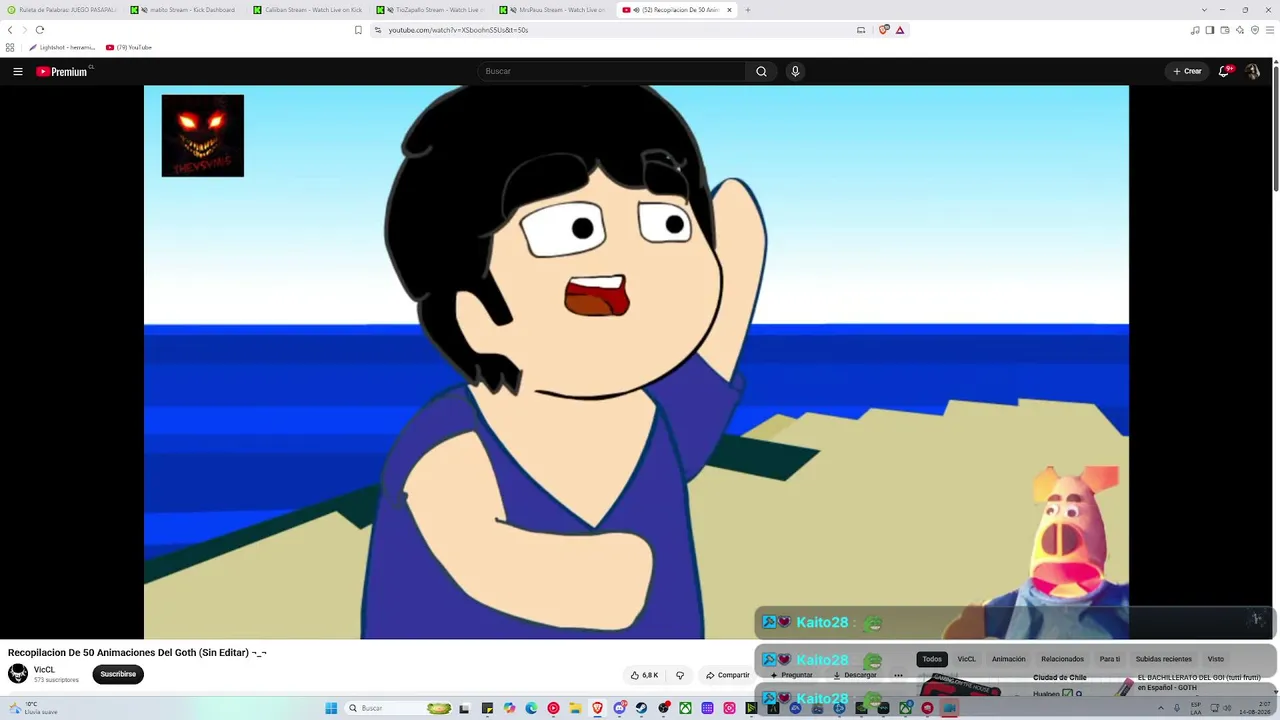Open the VicCL channel avatar

(18, 674)
